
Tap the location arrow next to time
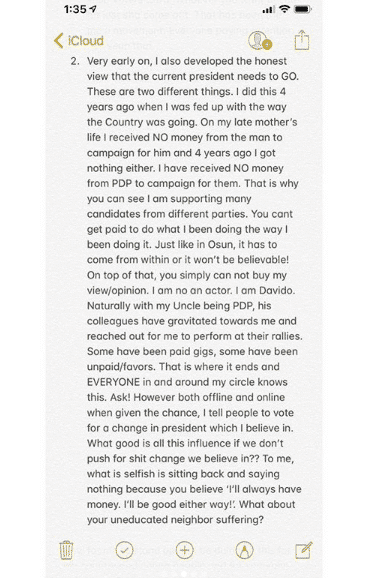(93, 9)
